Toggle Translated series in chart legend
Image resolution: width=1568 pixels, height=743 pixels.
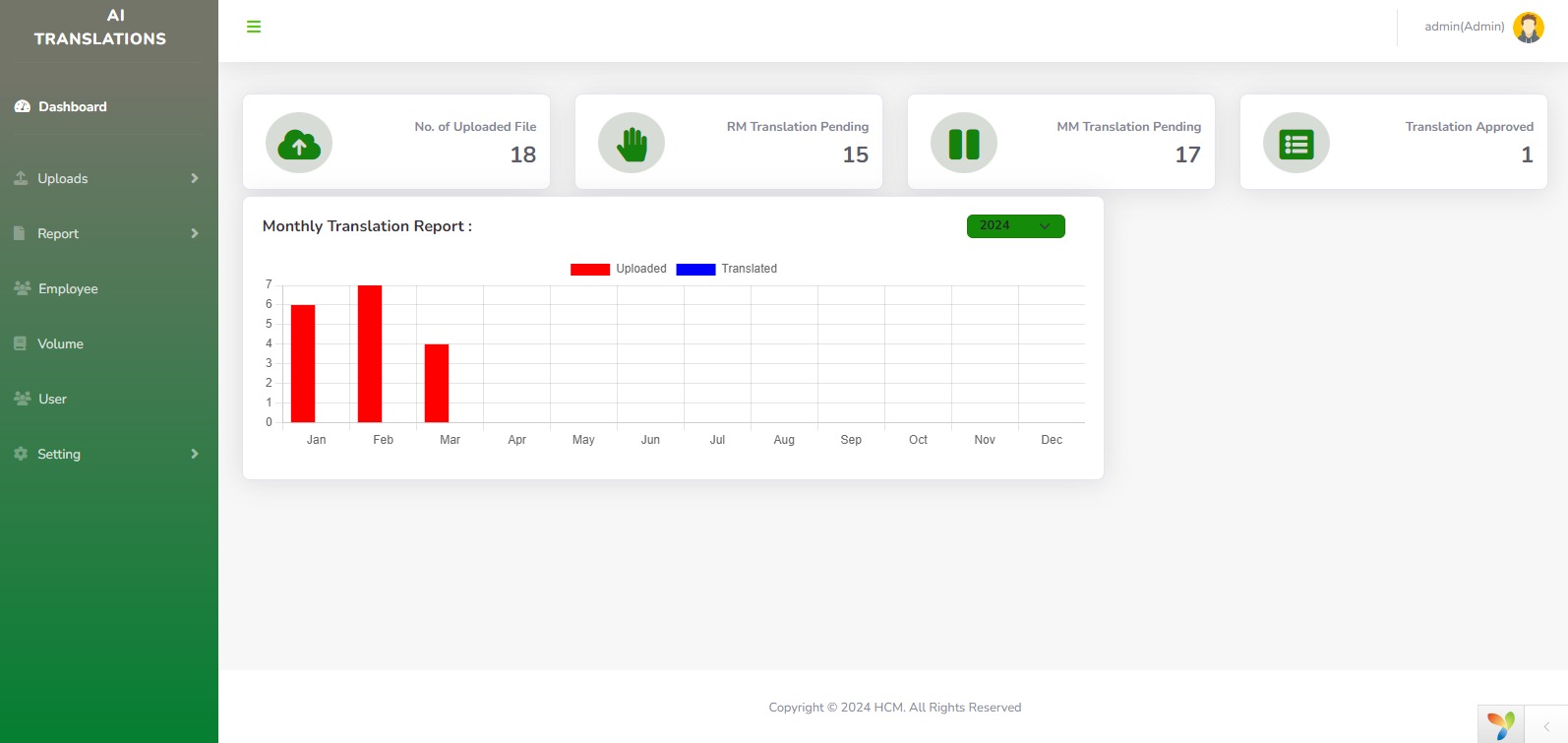727,269
